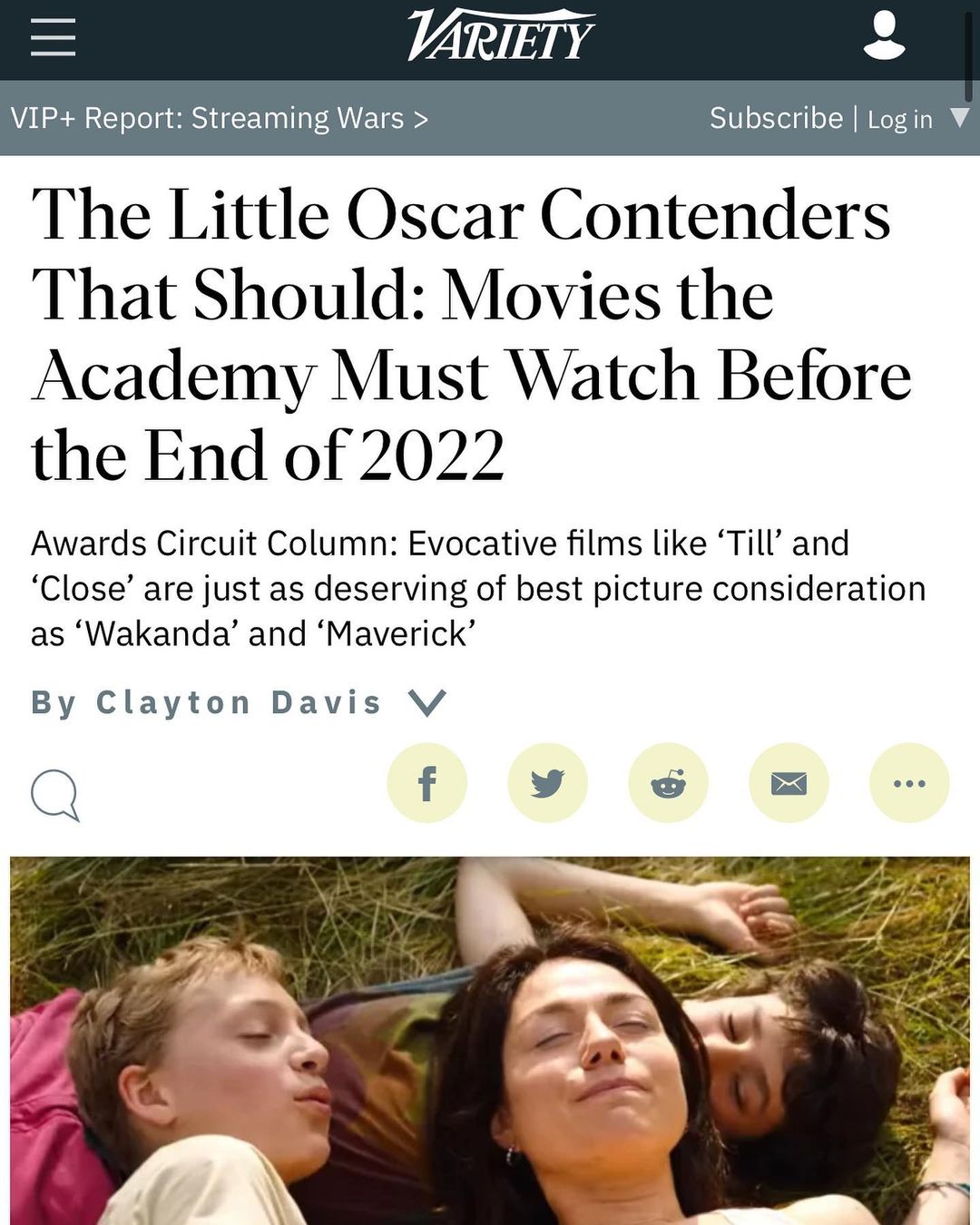
Task: Expand the subscribe bar dropdown triangle
Action: (x=959, y=118)
